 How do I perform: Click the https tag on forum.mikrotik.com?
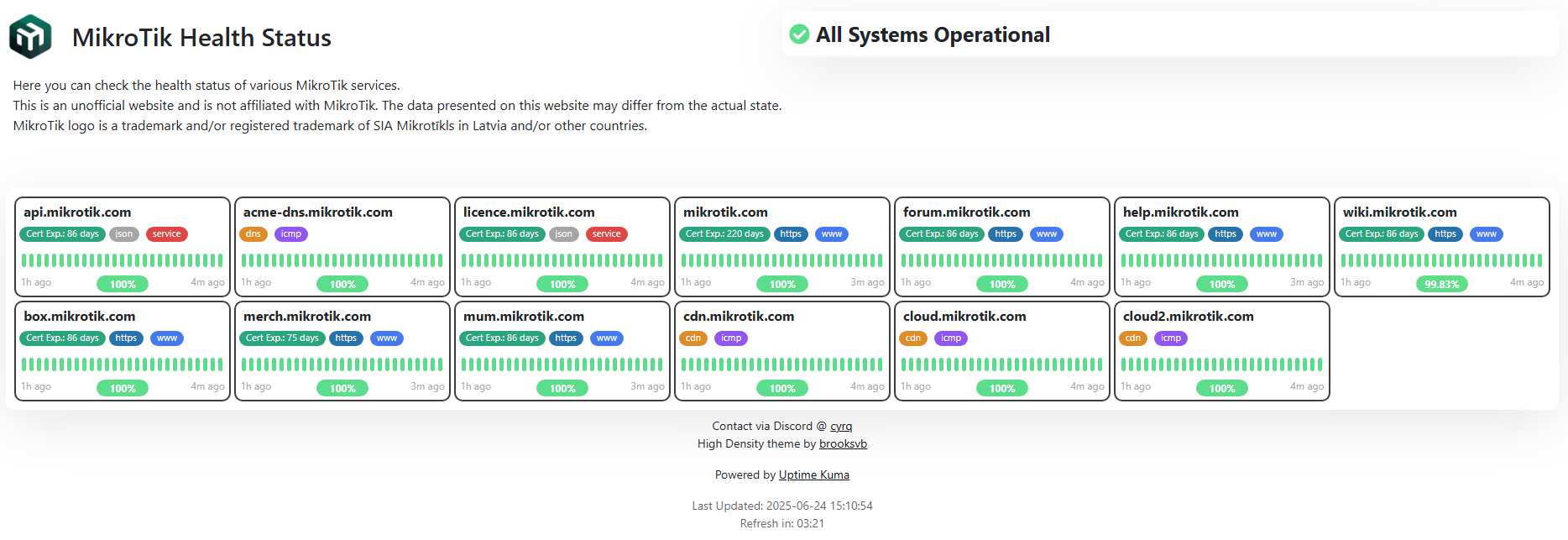click(x=1006, y=234)
